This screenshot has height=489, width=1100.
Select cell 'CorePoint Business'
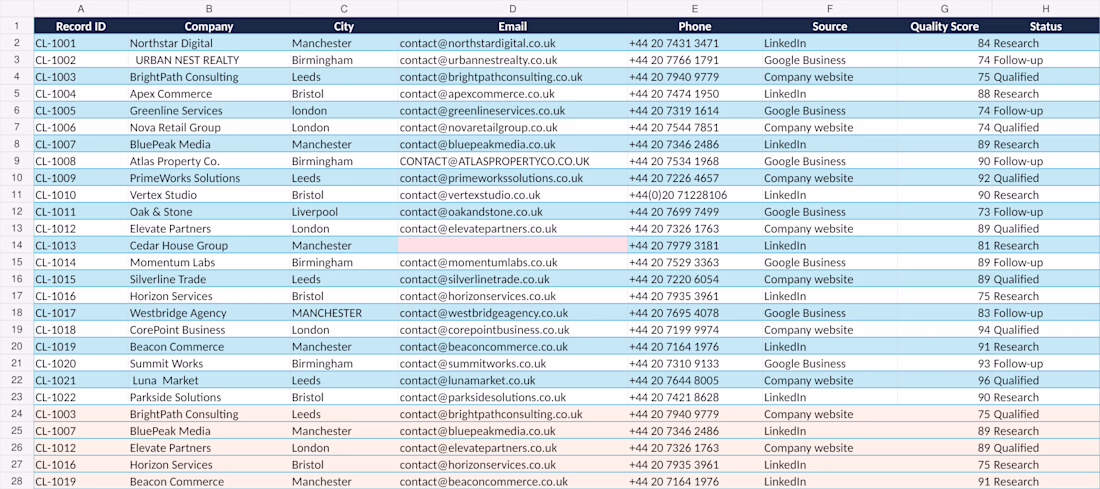click(209, 330)
